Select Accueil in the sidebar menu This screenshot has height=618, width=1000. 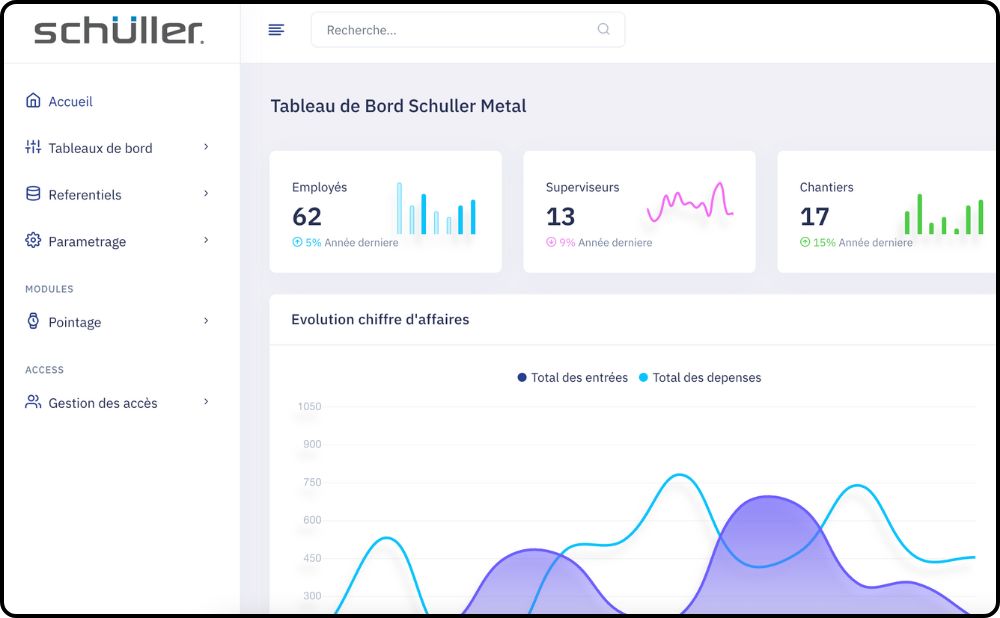pyautogui.click(x=71, y=101)
